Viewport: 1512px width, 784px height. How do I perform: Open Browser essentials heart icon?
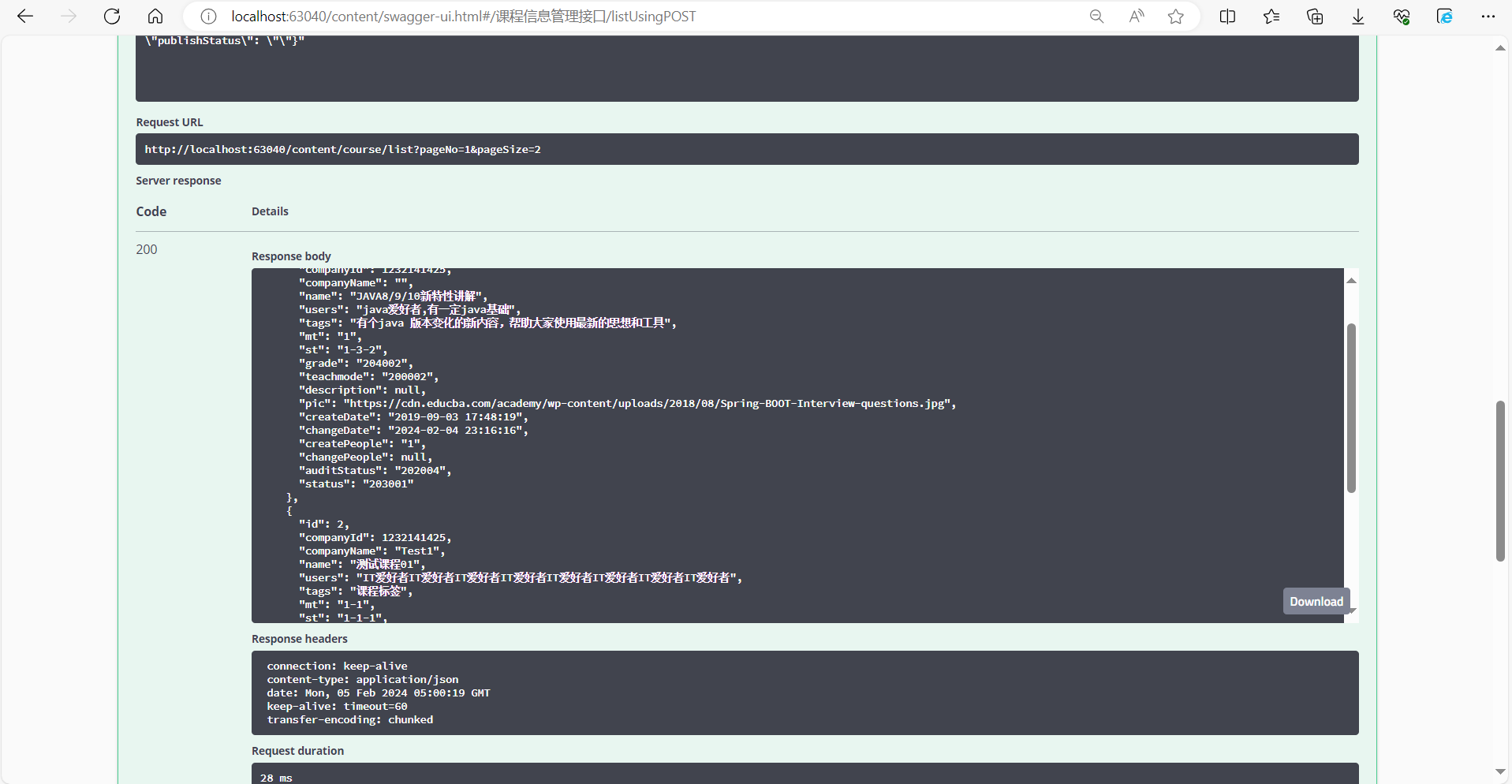point(1402,17)
